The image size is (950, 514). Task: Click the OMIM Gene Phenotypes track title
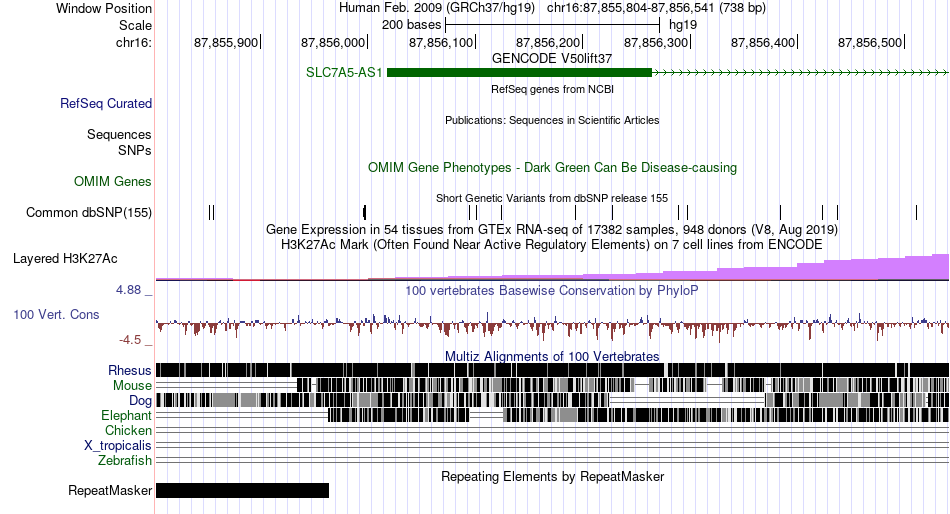pos(552,167)
